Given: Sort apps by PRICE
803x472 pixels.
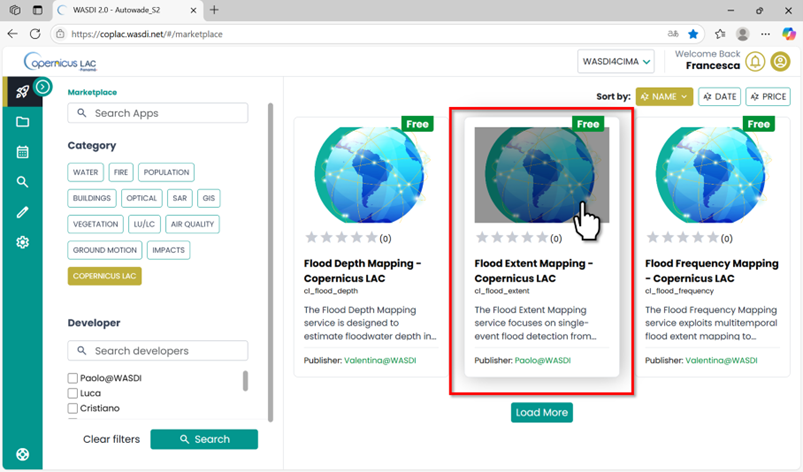Looking at the screenshot, I should (x=768, y=96).
